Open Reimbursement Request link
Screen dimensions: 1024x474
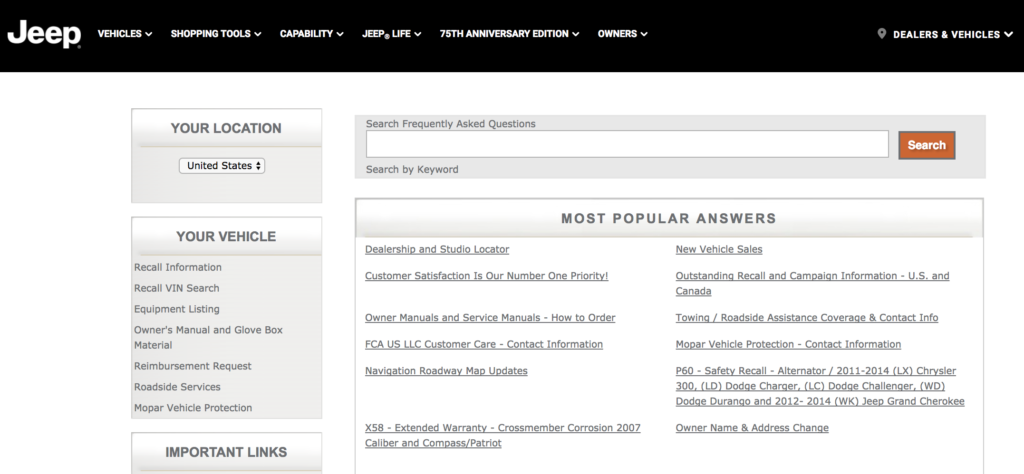(193, 366)
